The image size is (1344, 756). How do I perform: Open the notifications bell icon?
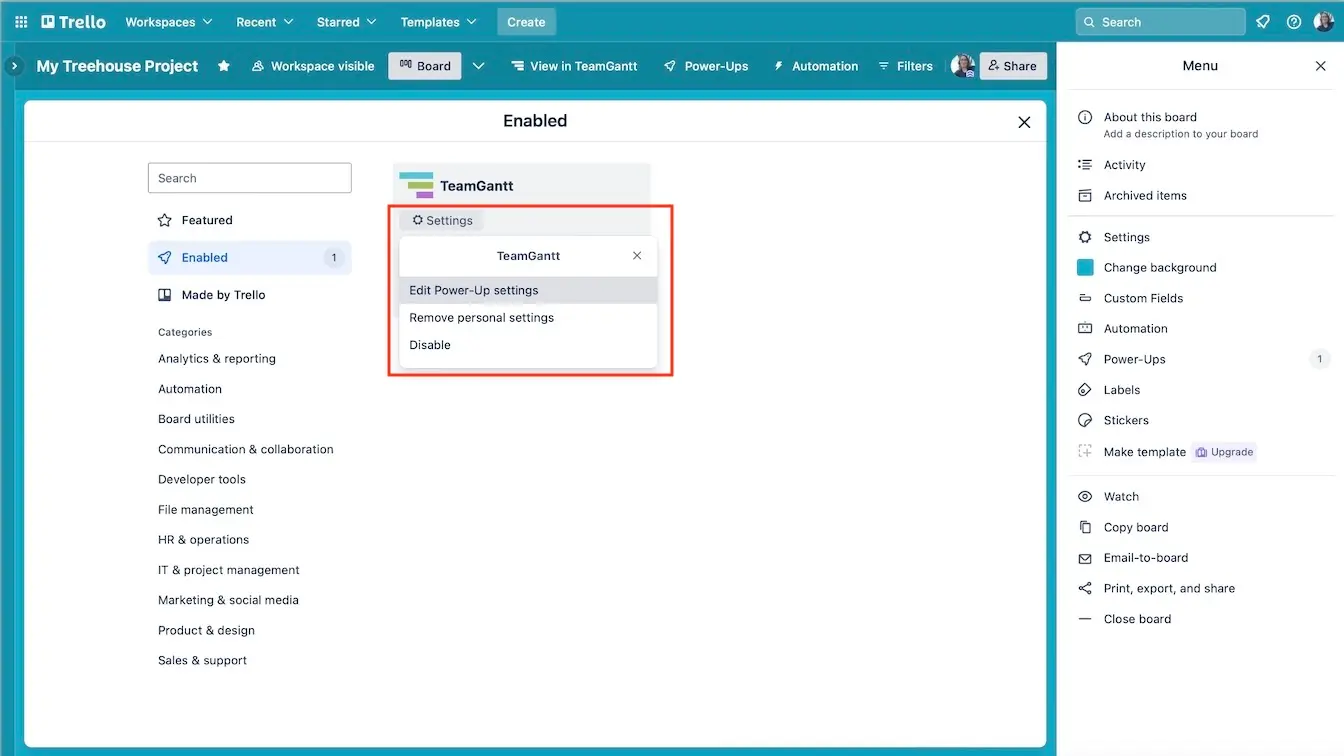1263,22
